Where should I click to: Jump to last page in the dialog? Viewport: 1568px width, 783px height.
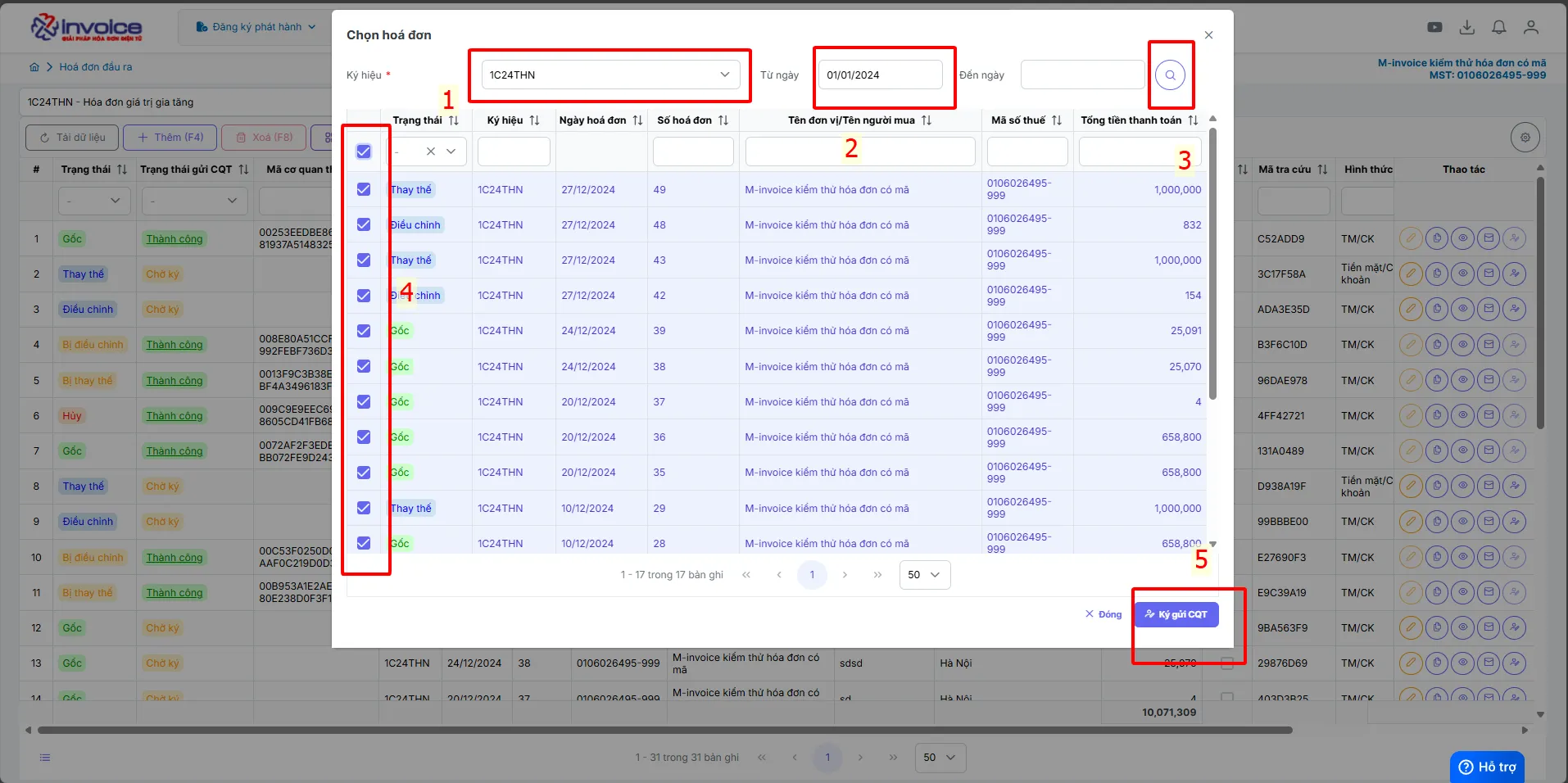pyautogui.click(x=877, y=575)
